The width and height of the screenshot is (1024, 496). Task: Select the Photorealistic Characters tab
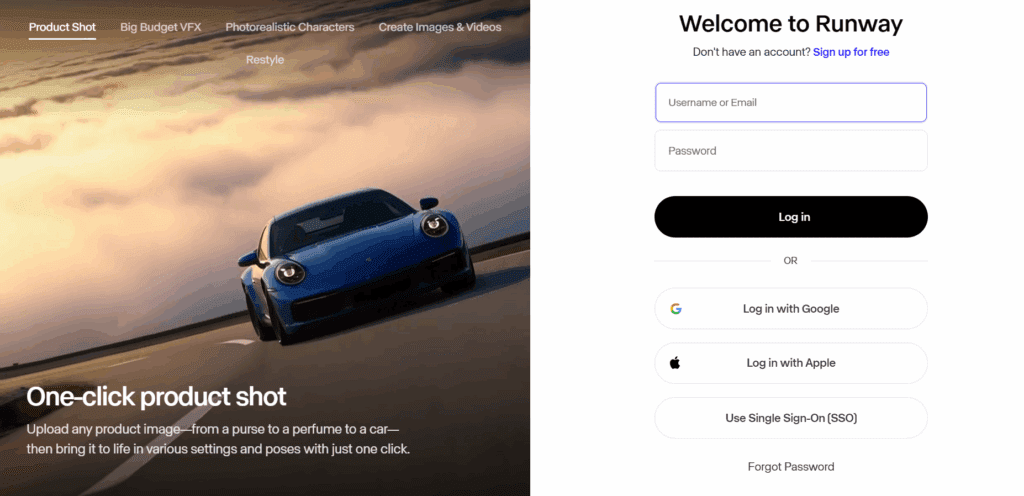(290, 27)
